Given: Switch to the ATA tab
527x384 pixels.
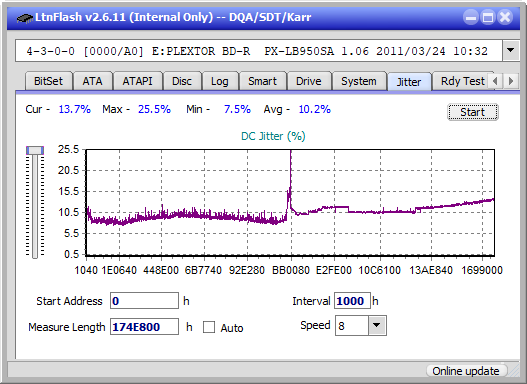Looking at the screenshot, I should (x=92, y=81).
